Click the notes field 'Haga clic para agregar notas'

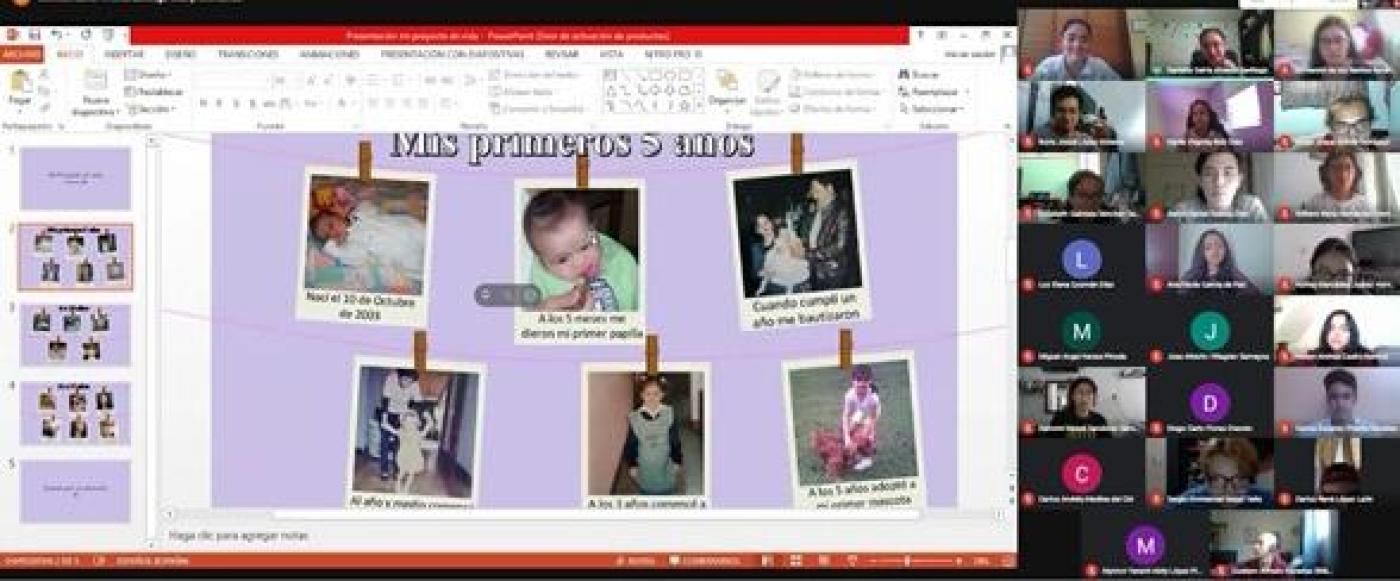pyautogui.click(x=238, y=536)
